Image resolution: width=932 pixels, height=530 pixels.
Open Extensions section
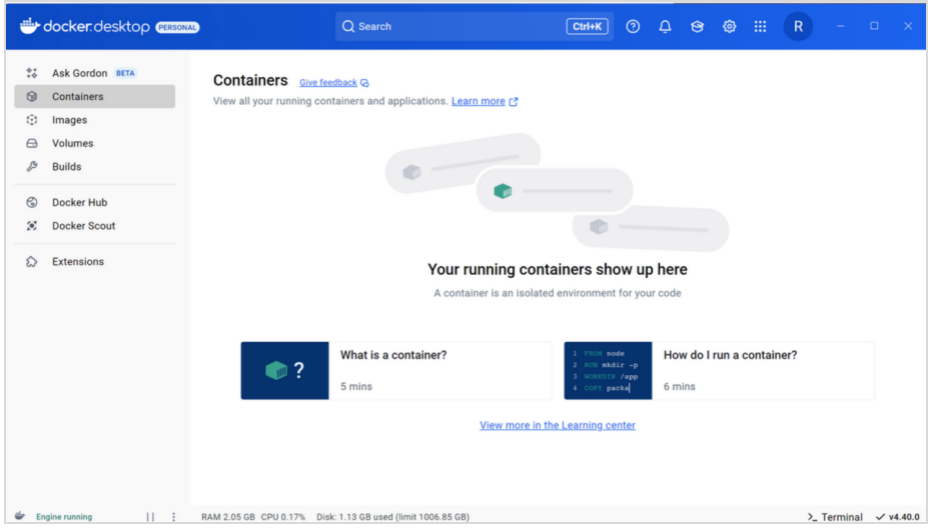click(x=95, y=261)
